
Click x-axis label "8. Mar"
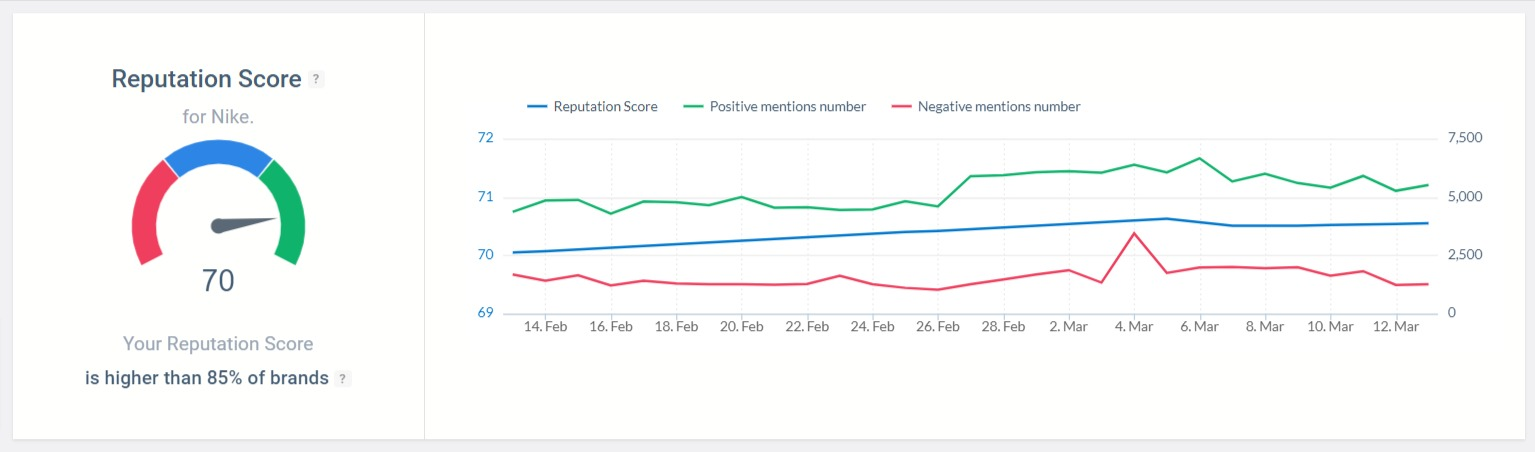[1264, 327]
